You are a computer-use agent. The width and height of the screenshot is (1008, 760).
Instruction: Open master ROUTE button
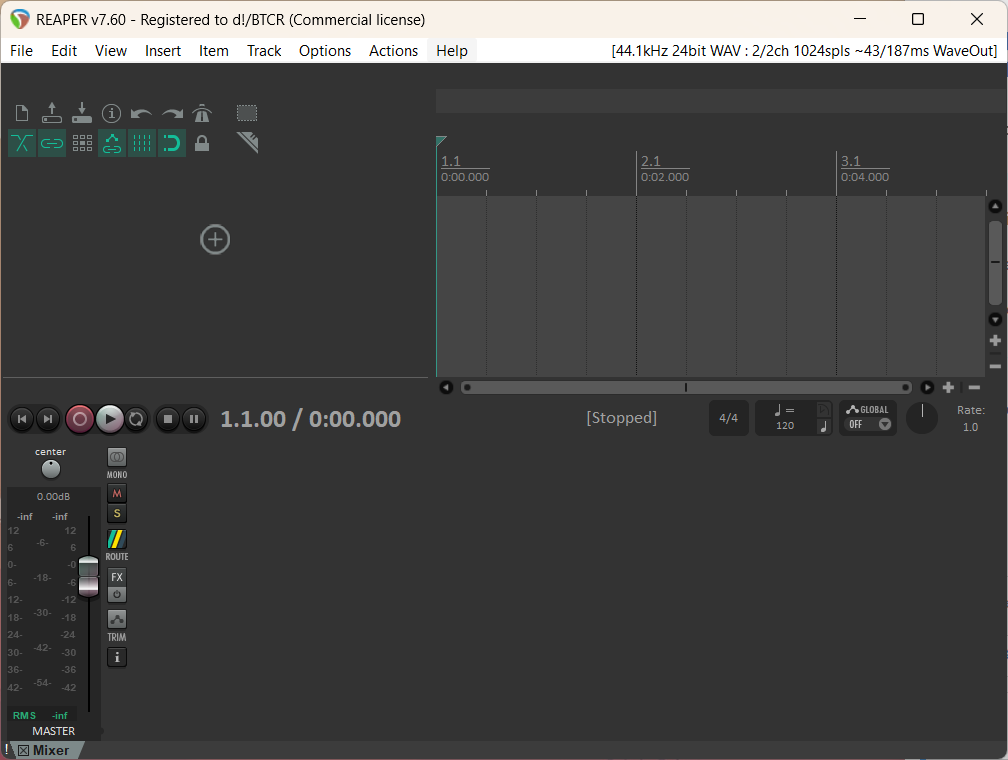[117, 539]
